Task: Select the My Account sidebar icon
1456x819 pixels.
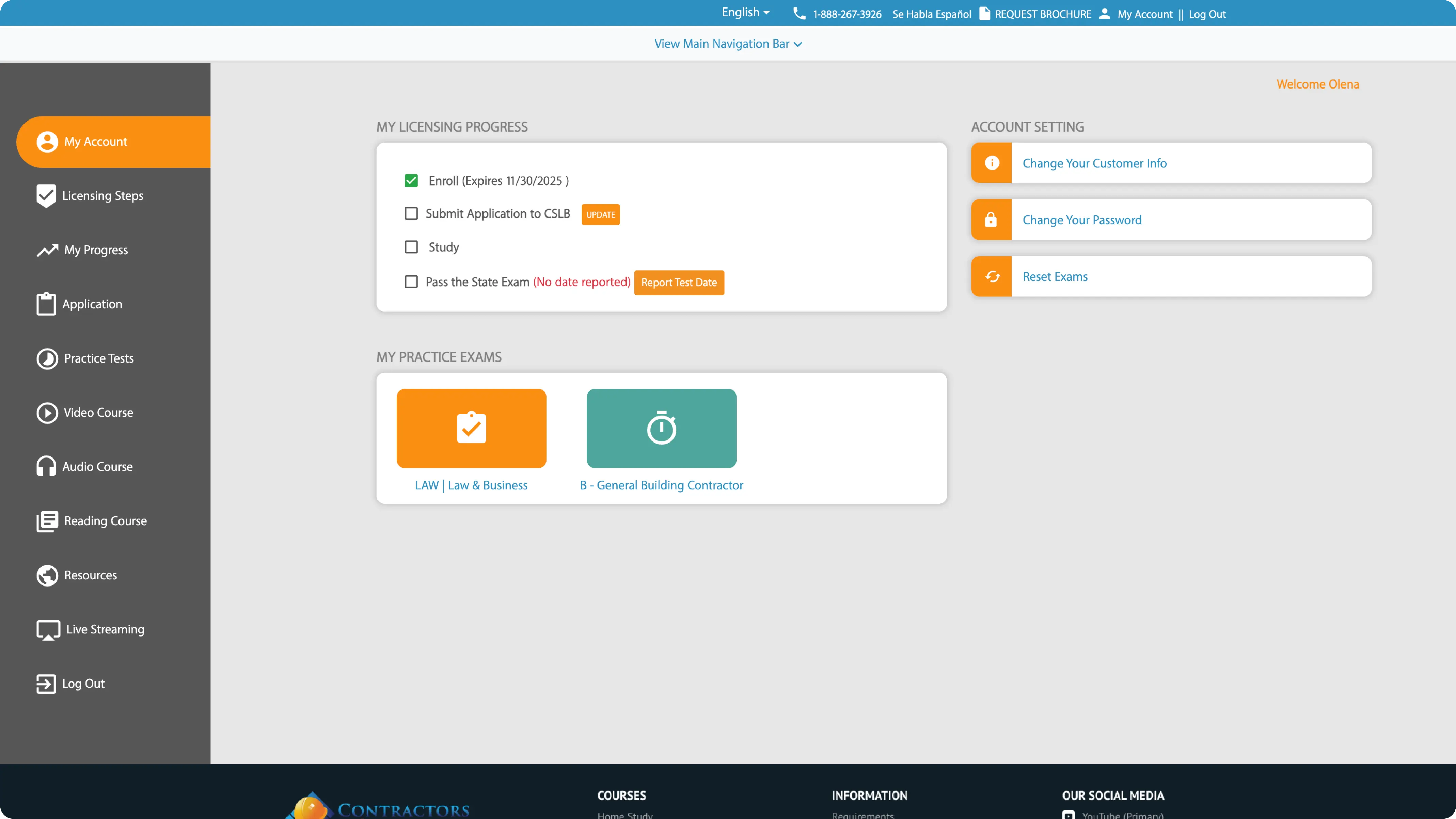Action: click(x=46, y=142)
